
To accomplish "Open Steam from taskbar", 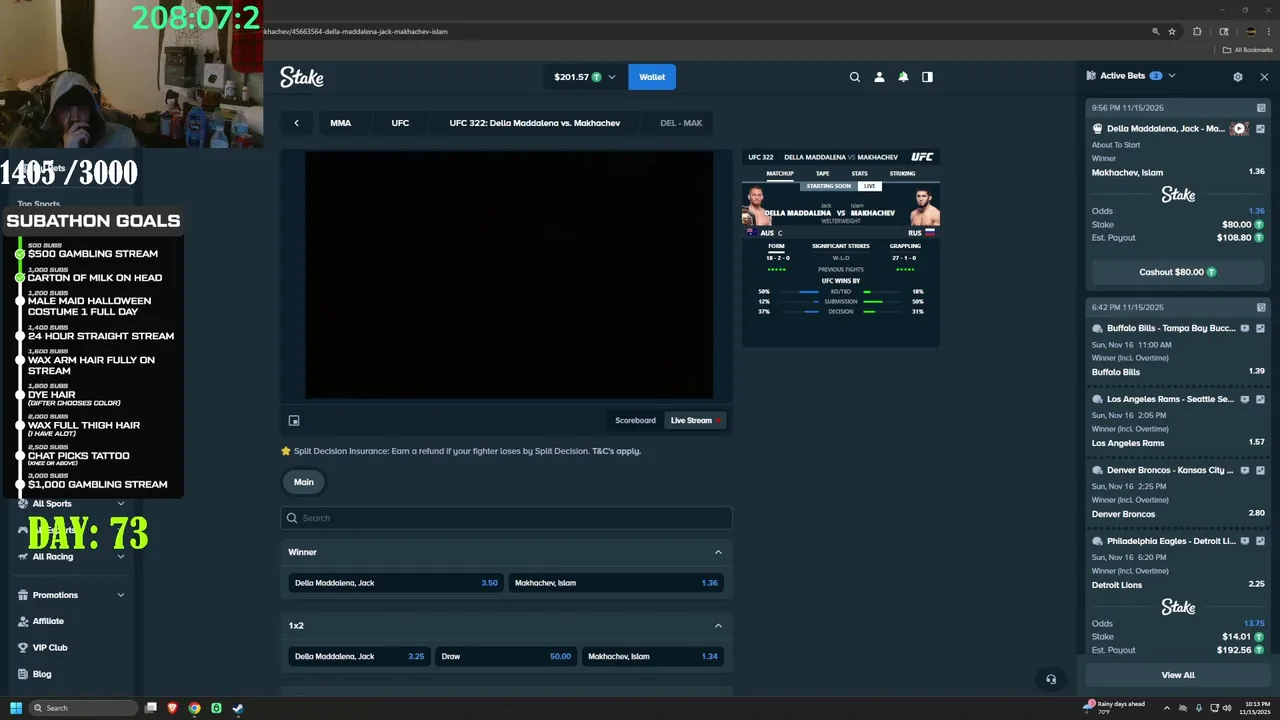I will pos(238,708).
